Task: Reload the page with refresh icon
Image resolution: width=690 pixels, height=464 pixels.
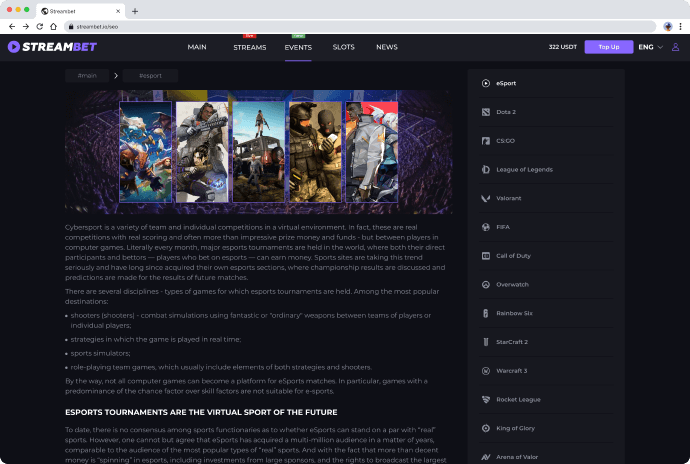Action: (40, 26)
